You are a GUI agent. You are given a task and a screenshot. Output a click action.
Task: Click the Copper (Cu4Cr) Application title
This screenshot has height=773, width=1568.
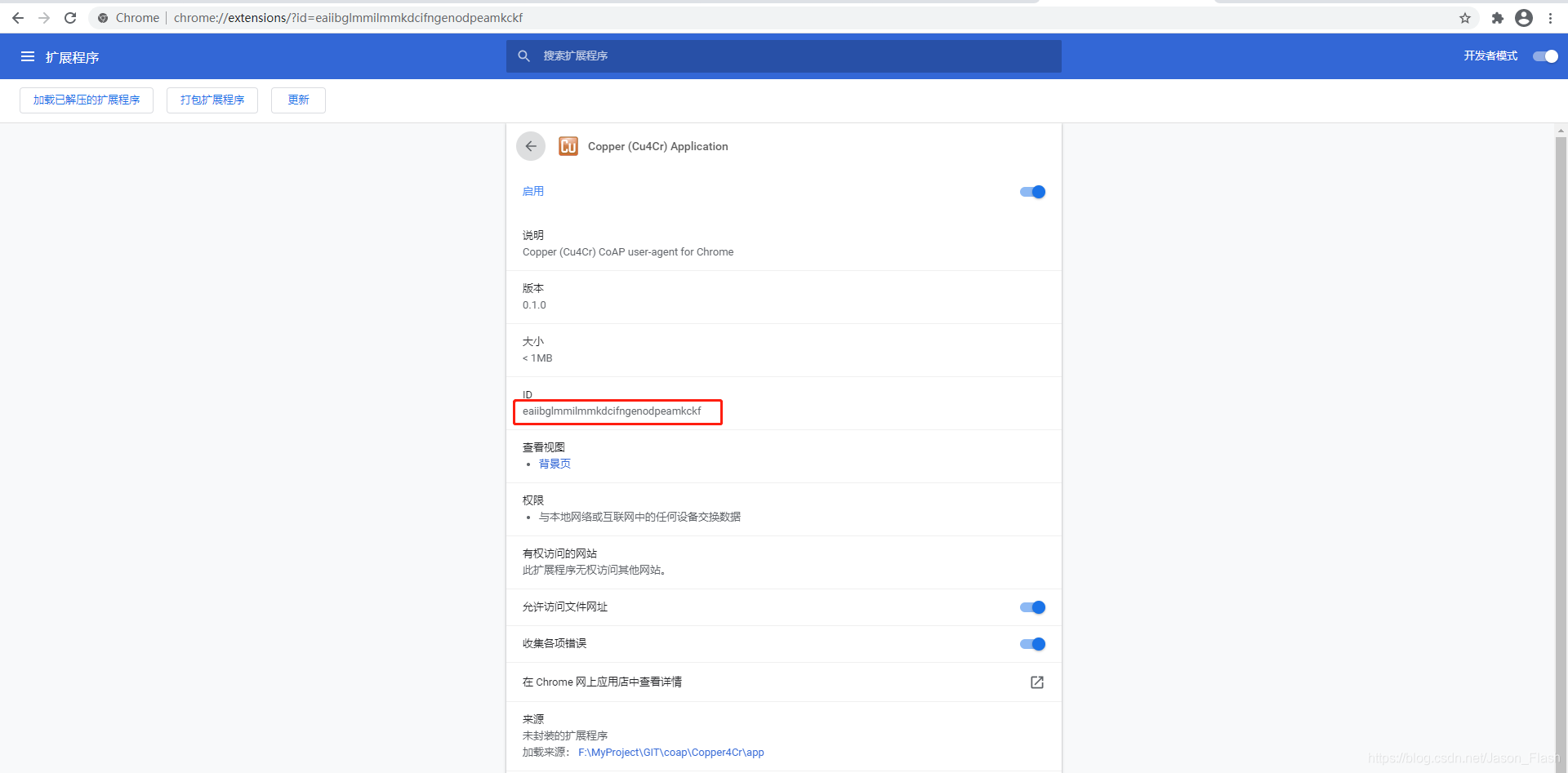click(658, 146)
